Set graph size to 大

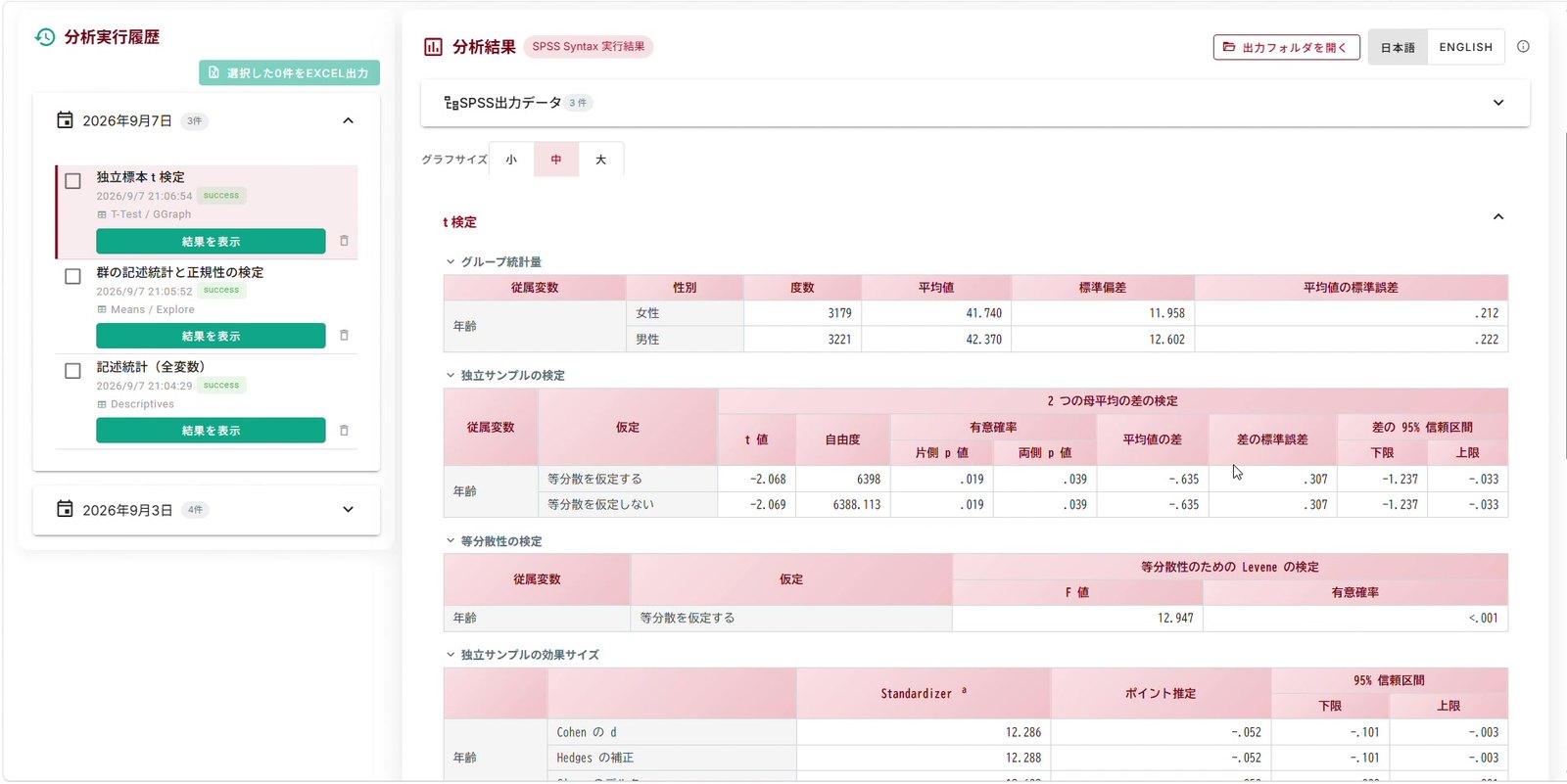click(601, 160)
